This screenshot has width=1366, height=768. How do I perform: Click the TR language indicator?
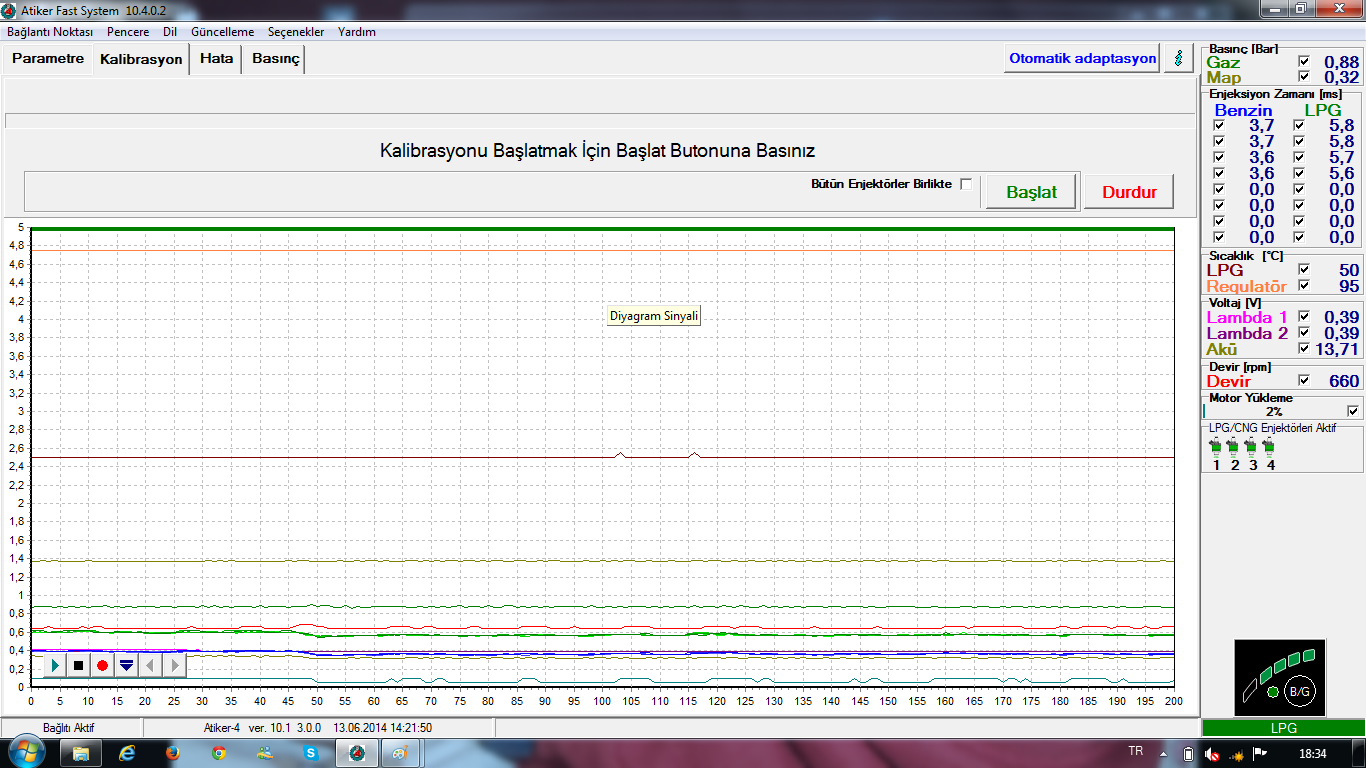tap(1135, 751)
